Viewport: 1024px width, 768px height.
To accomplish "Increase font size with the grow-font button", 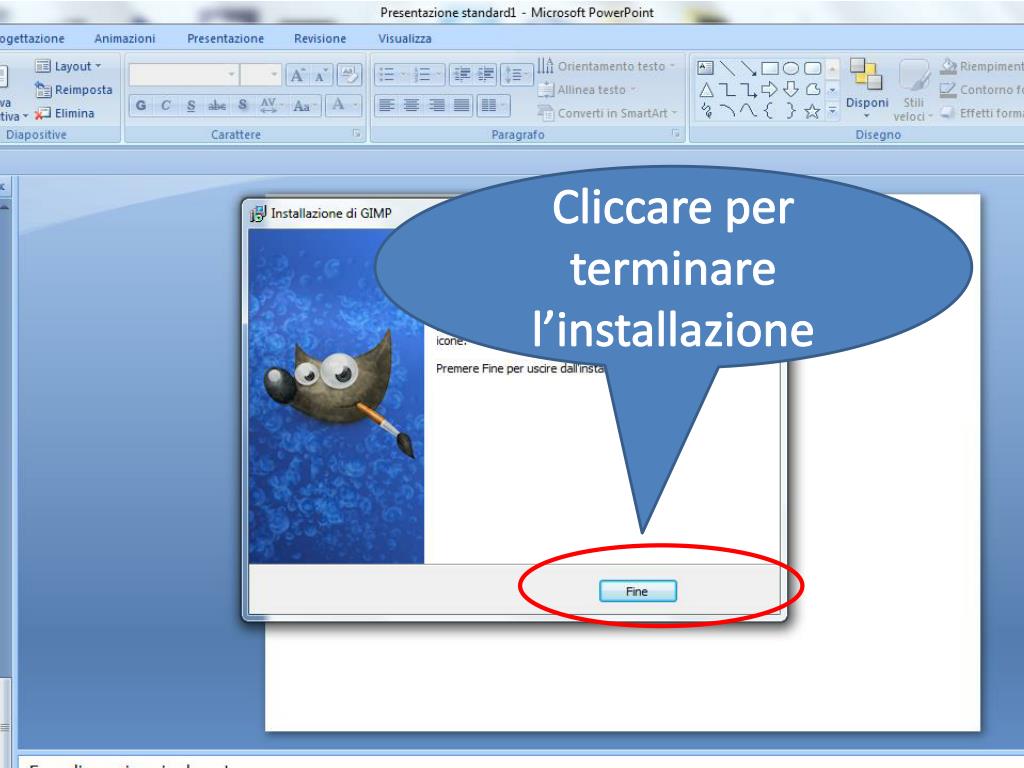I will point(298,75).
